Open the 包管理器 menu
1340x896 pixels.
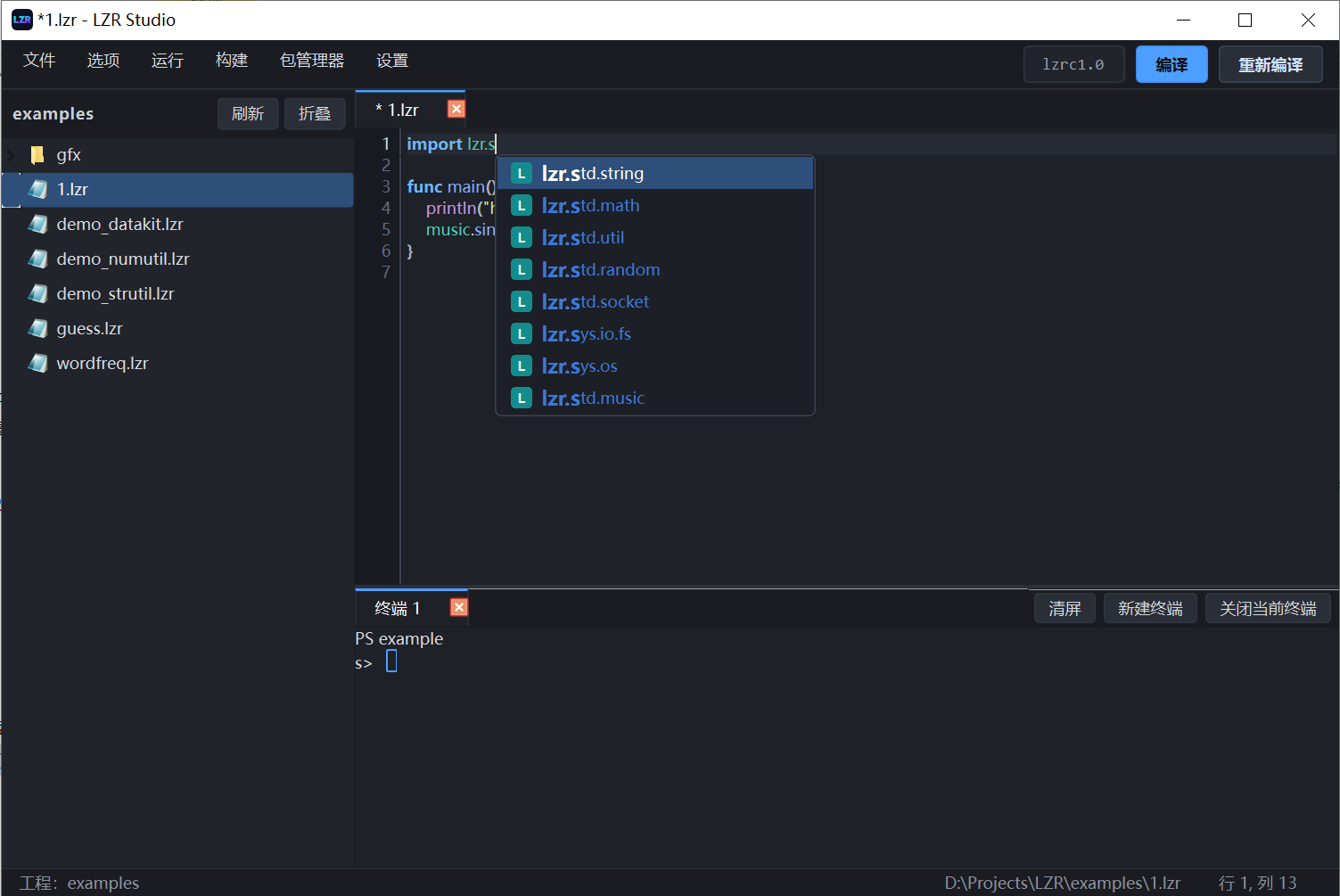(x=312, y=61)
